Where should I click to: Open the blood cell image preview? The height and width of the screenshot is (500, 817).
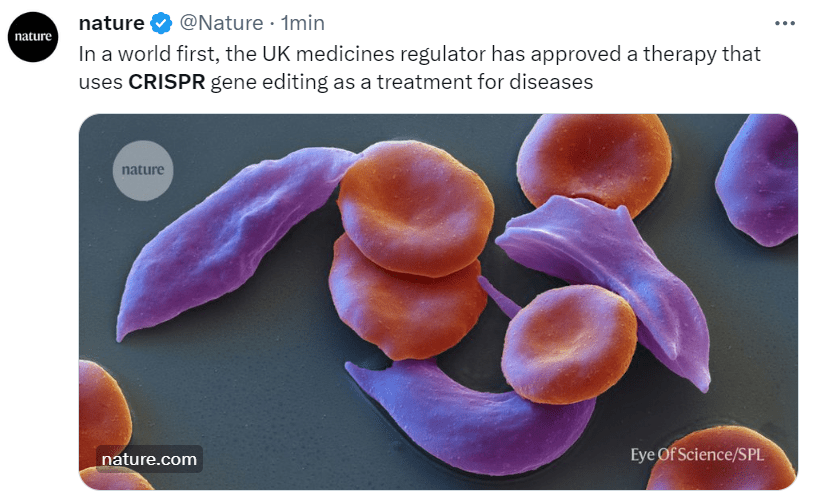[438, 300]
